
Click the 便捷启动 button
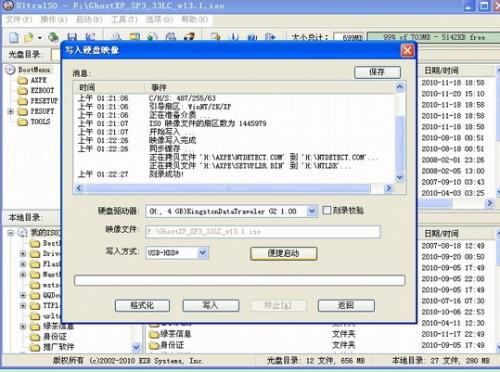point(283,254)
